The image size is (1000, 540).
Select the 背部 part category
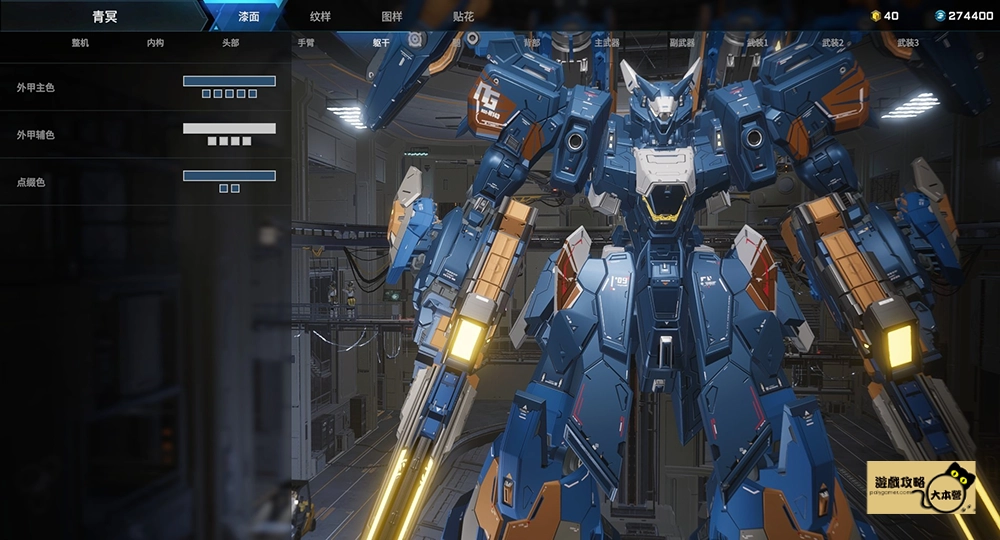[532, 43]
